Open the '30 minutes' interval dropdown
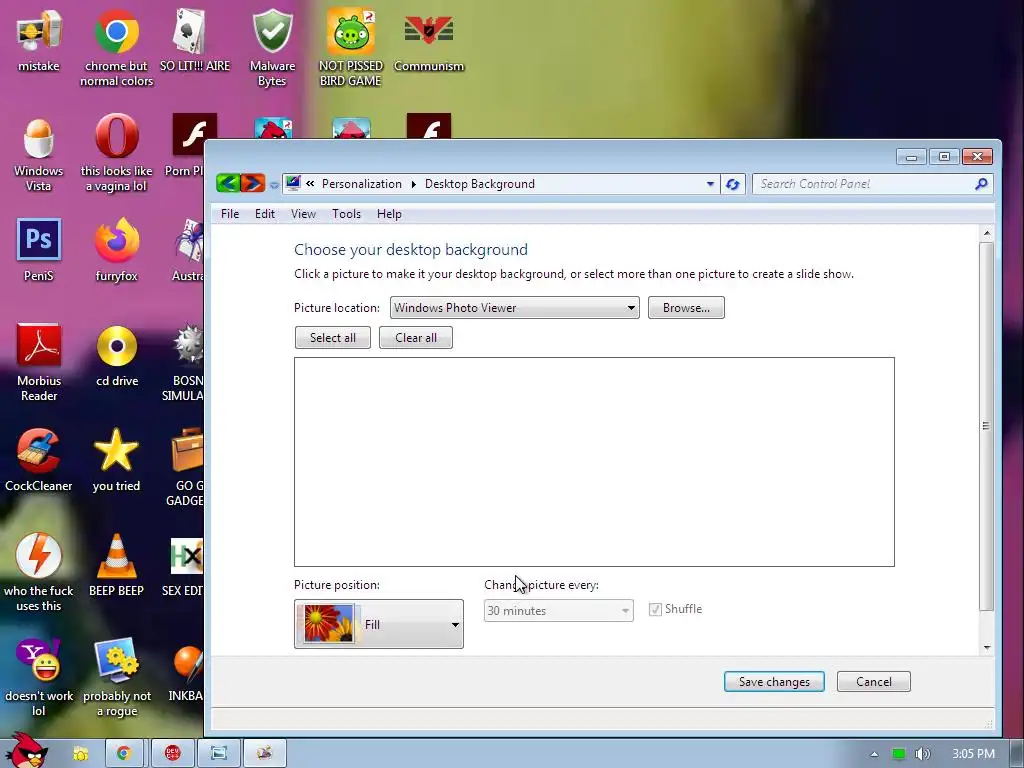The image size is (1024, 768). [558, 611]
